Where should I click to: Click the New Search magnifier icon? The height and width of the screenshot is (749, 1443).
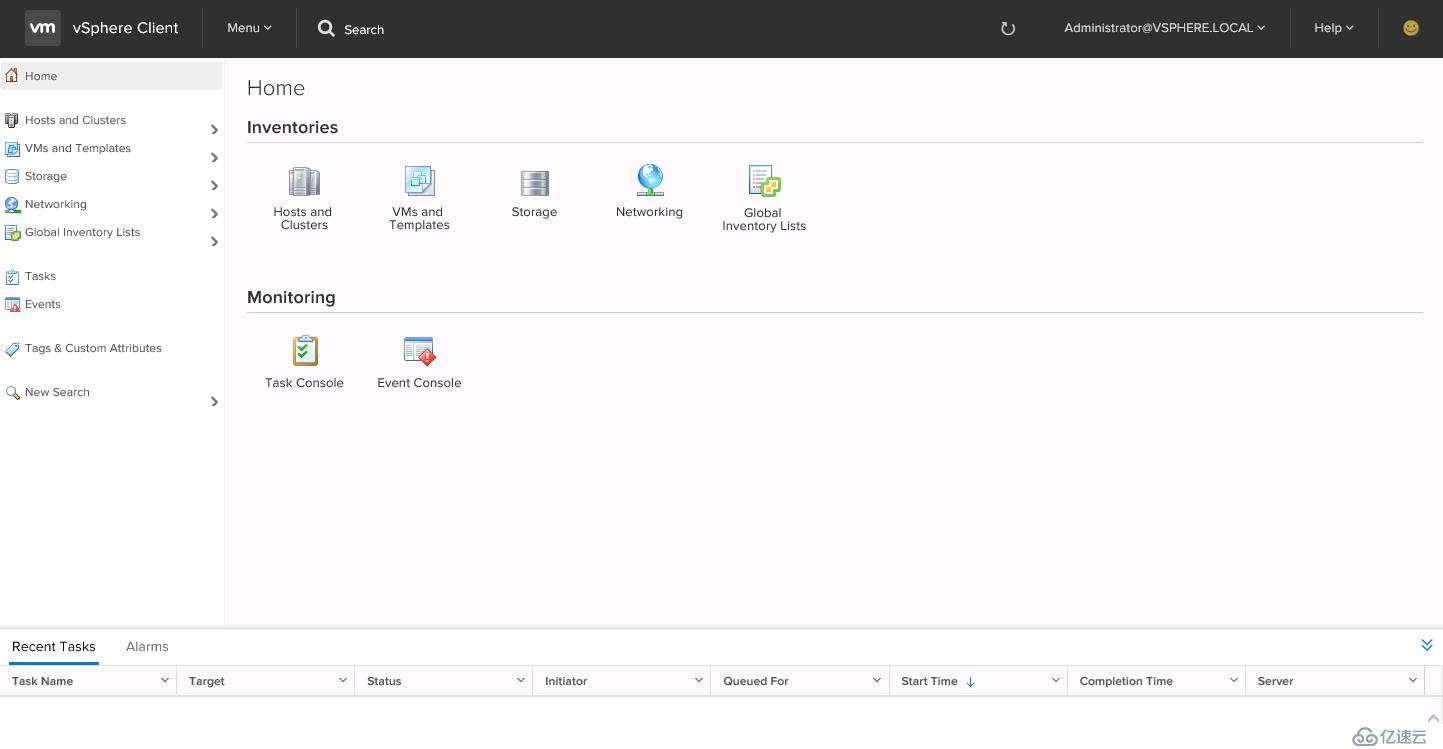(x=12, y=392)
